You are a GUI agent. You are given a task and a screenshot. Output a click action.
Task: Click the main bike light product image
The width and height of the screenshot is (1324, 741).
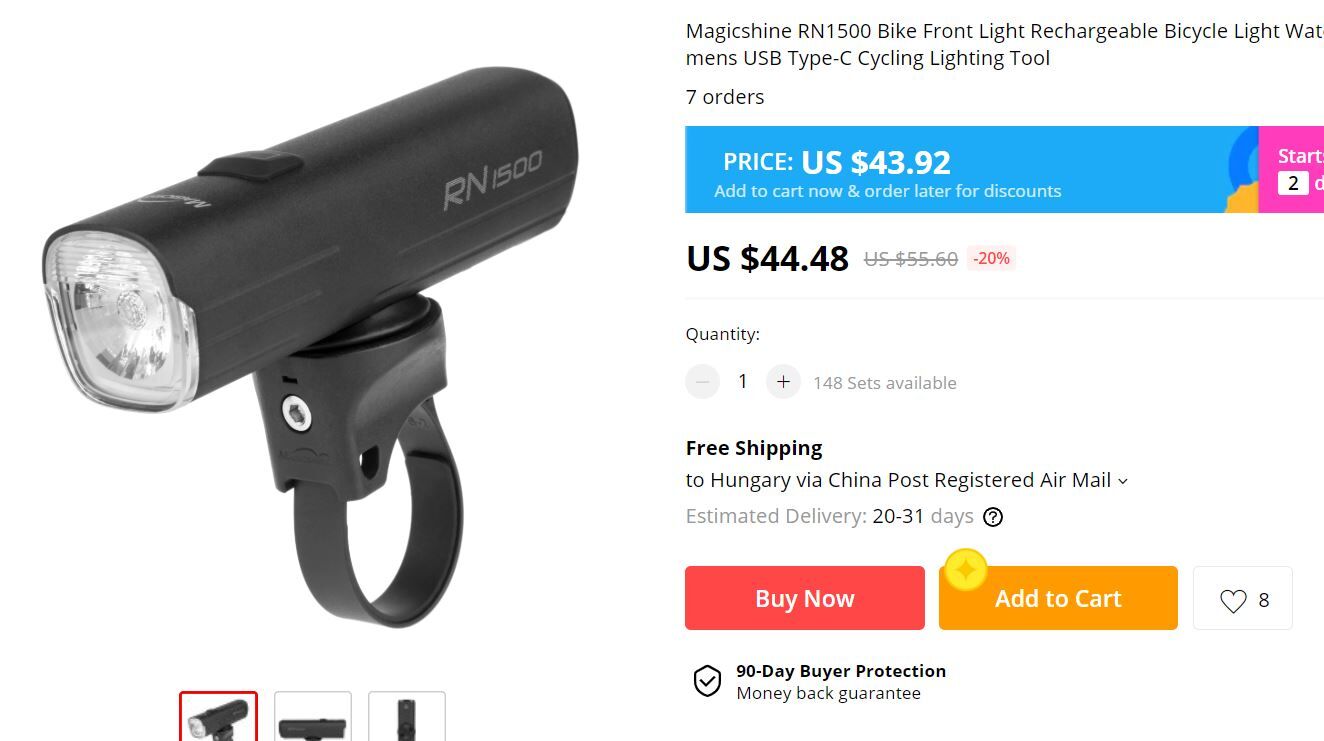click(310, 345)
